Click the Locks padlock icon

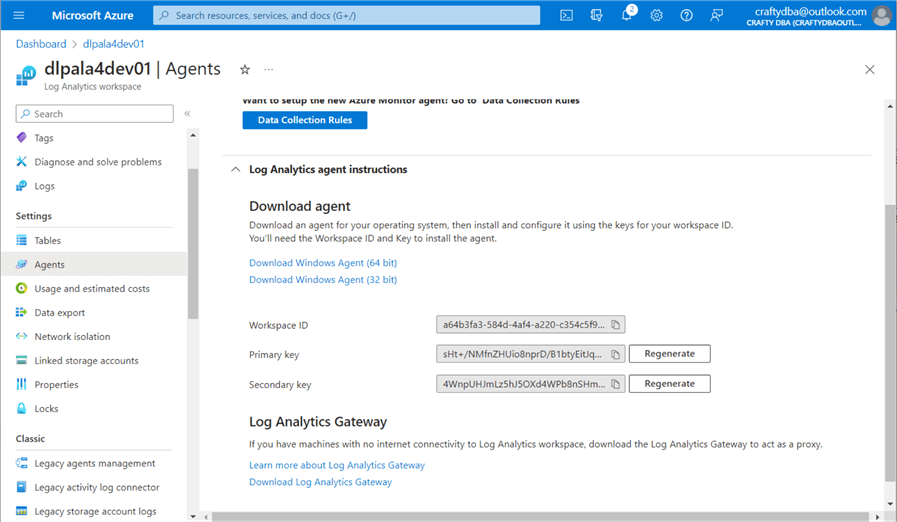tap(21, 408)
